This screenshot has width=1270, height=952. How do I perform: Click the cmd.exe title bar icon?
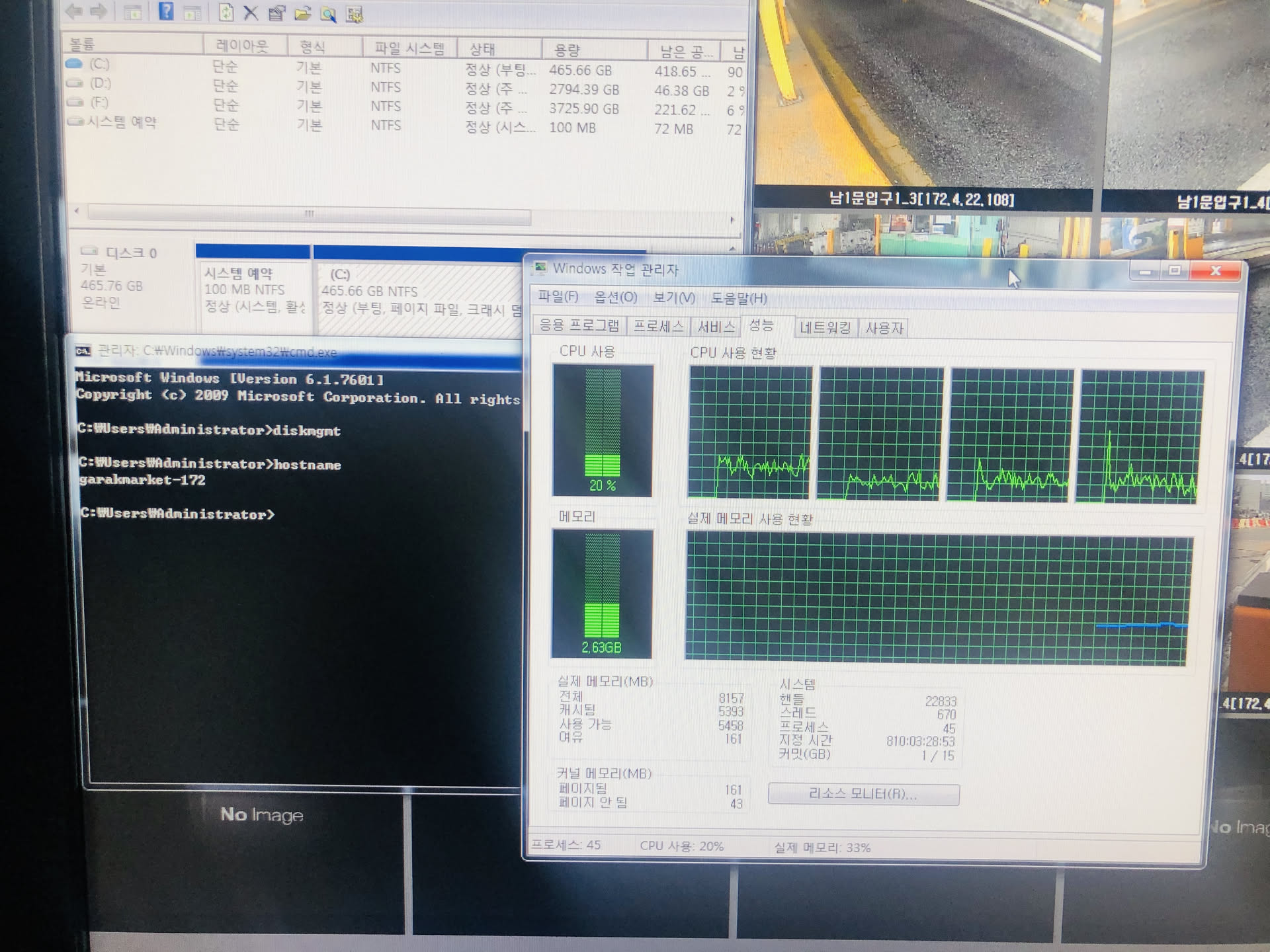click(x=83, y=350)
